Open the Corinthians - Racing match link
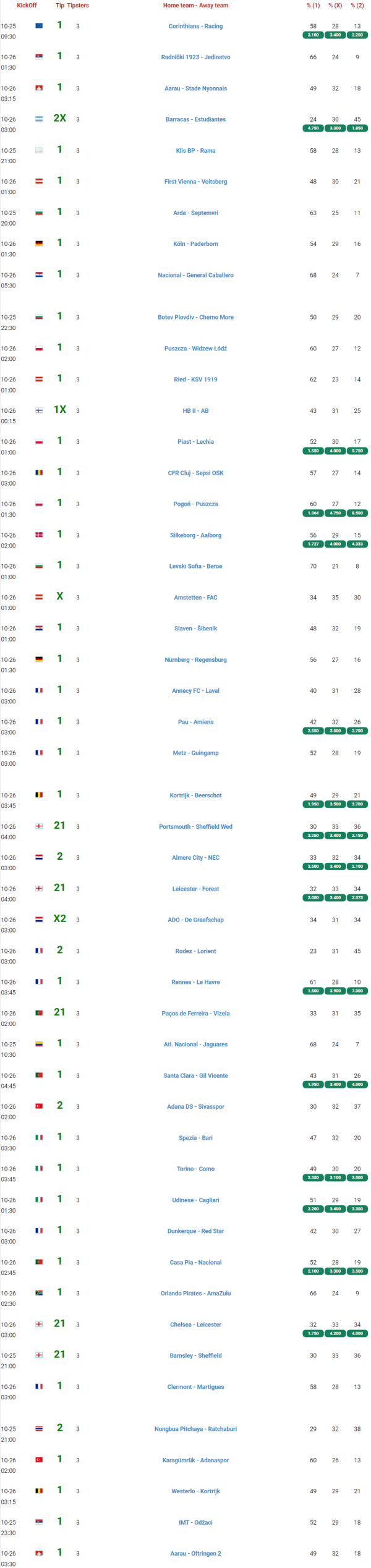 tap(195, 26)
